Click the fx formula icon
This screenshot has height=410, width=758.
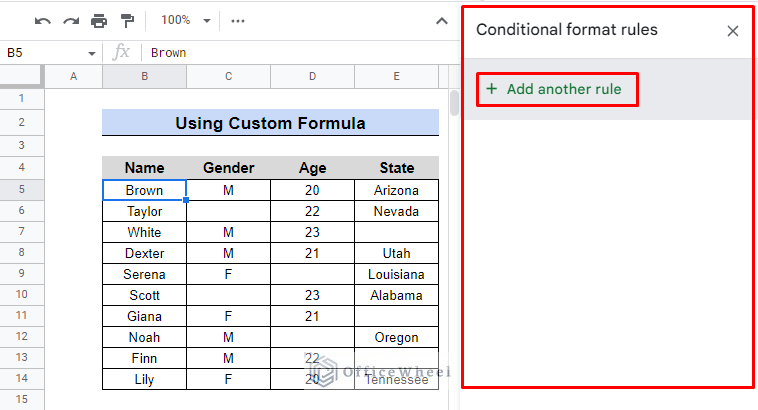121,52
